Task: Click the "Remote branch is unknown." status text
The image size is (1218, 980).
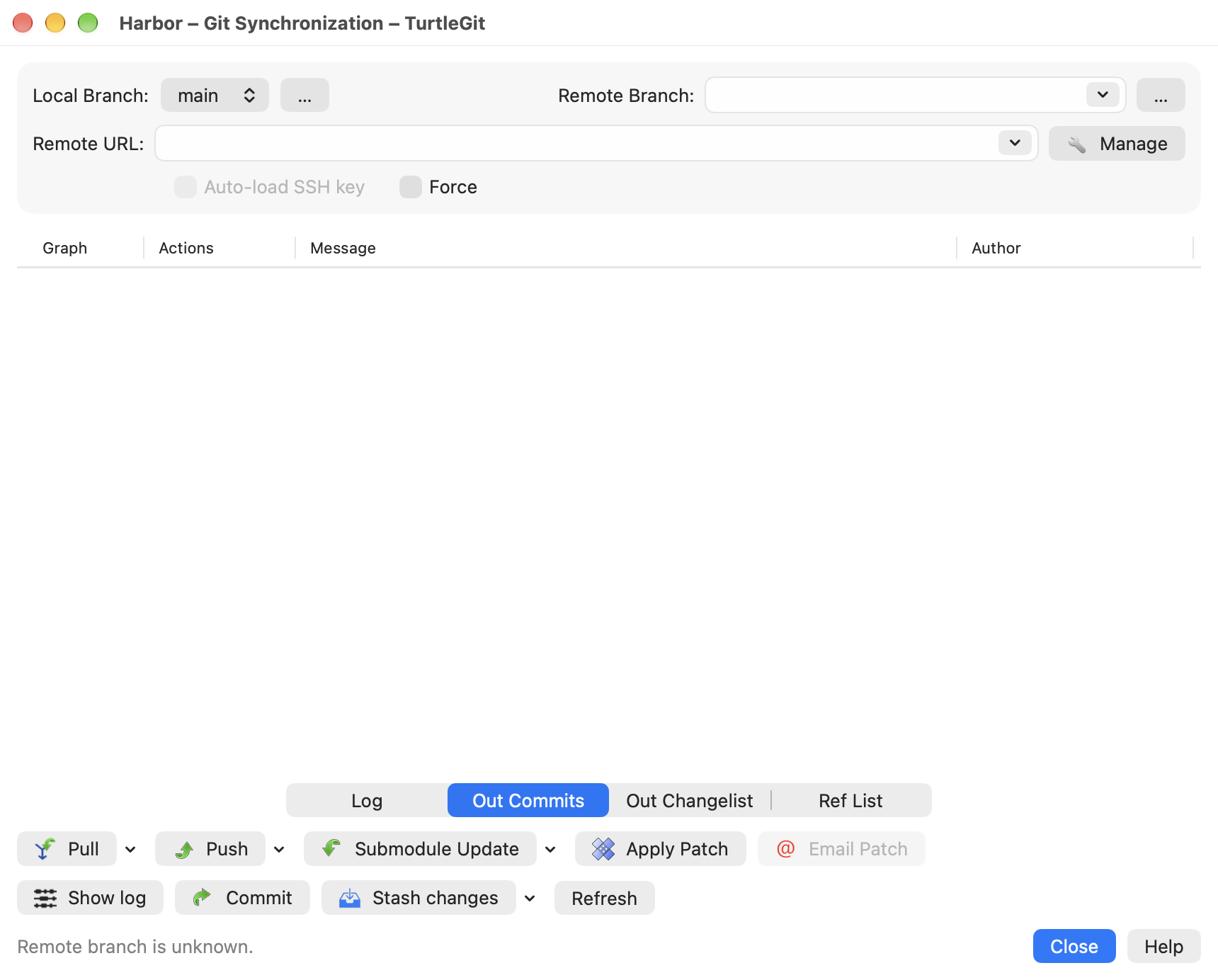Action: click(x=135, y=947)
